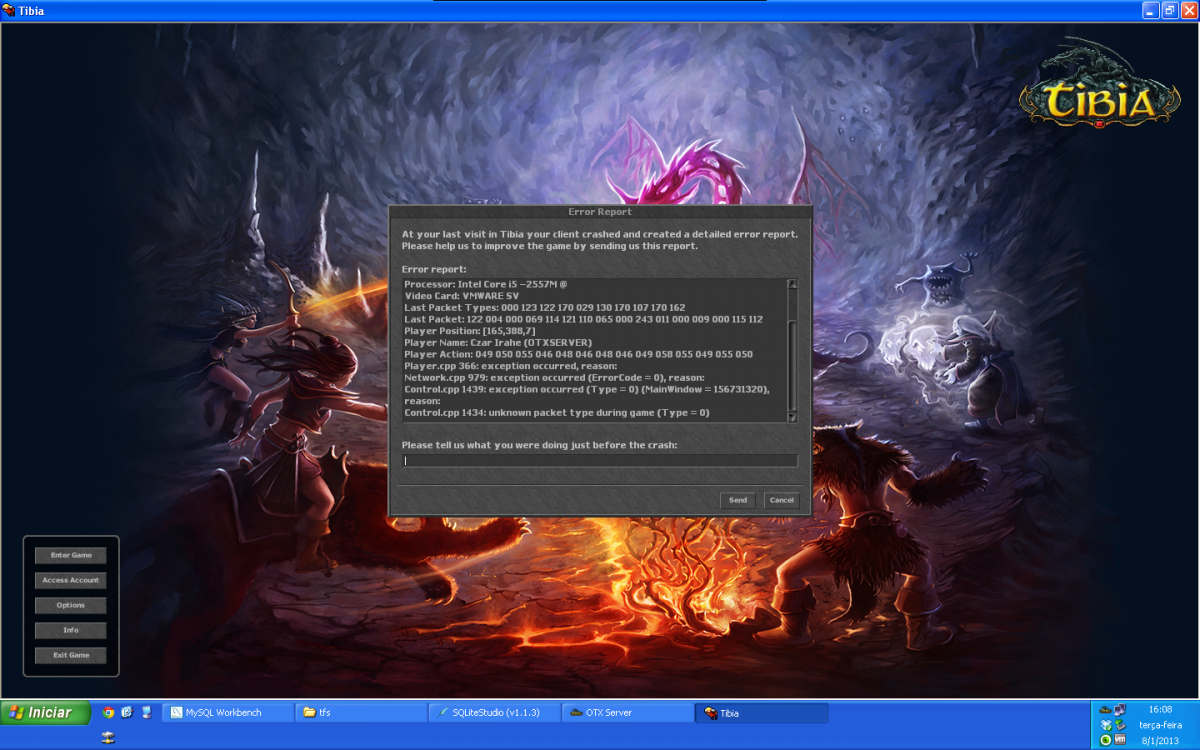Click the Tibia title bar icon
This screenshot has height=750, width=1200.
[x=9, y=10]
